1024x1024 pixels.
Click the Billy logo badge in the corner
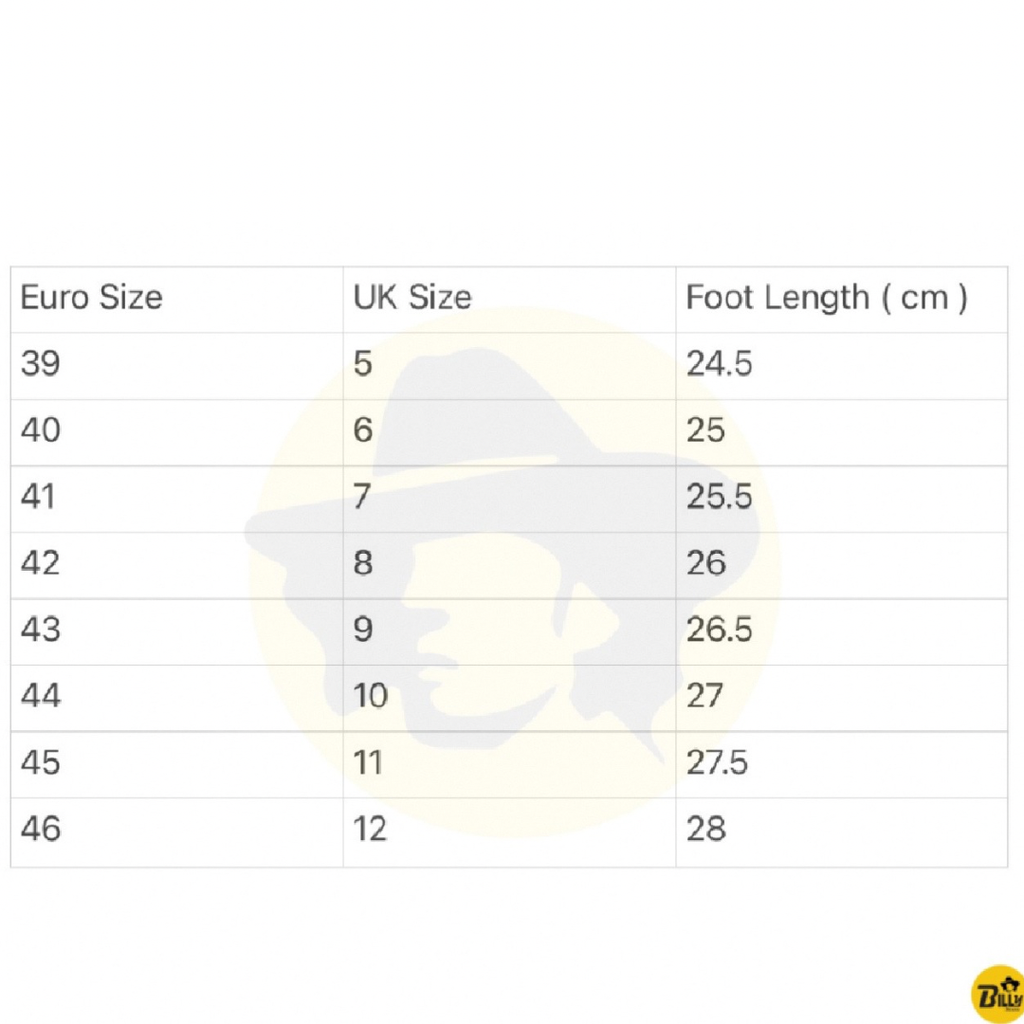[998, 993]
